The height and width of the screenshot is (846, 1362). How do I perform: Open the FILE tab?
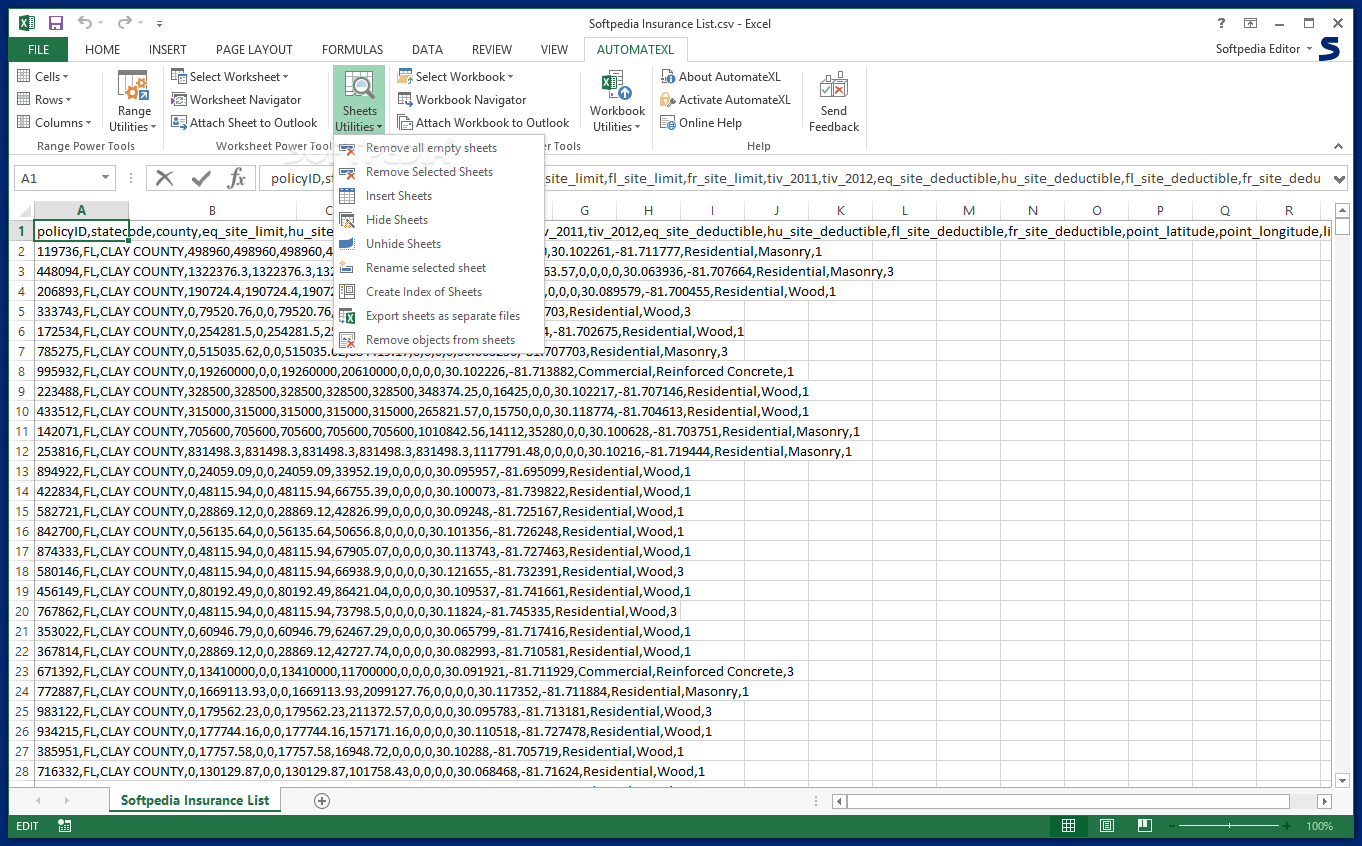39,50
